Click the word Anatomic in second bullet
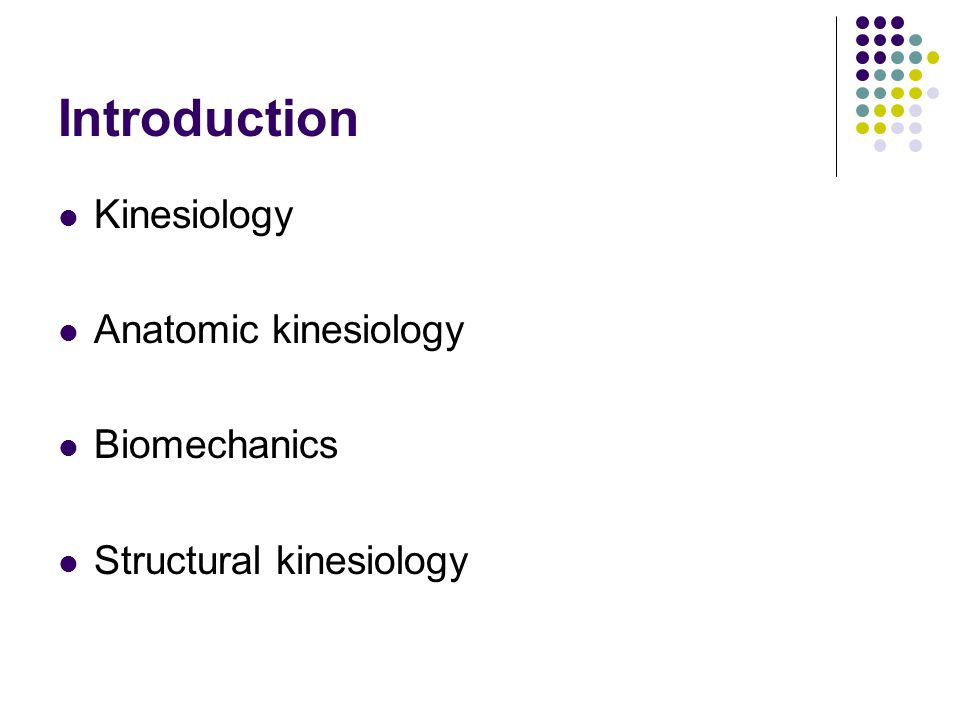 tap(176, 329)
